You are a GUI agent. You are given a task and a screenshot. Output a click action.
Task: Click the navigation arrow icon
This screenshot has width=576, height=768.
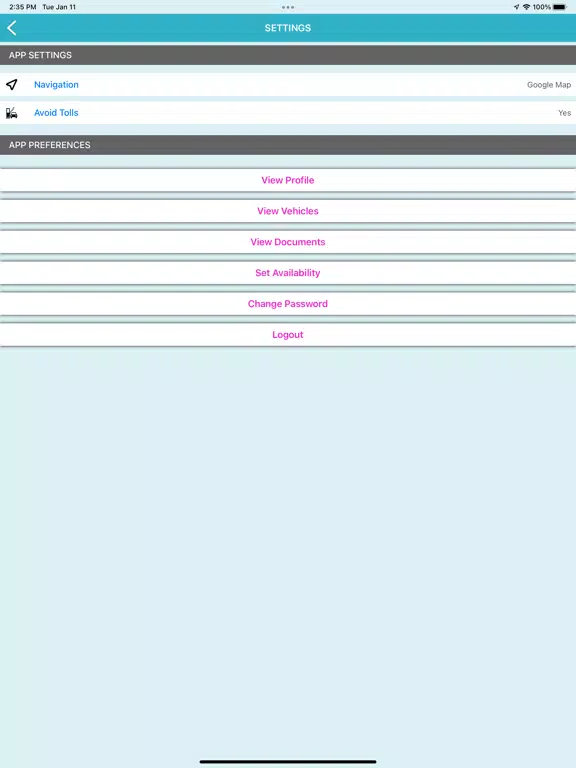[12, 85]
